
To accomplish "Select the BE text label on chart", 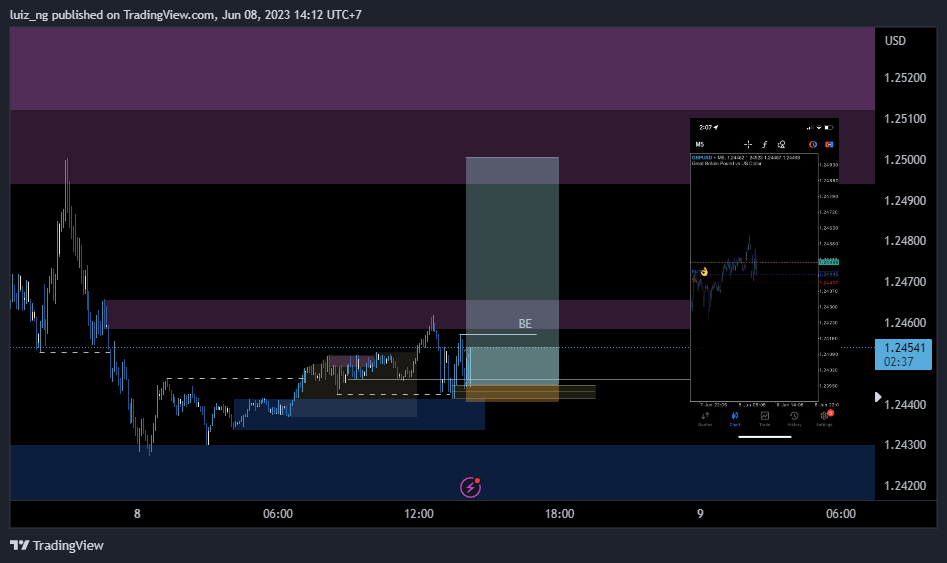I will tap(525, 324).
